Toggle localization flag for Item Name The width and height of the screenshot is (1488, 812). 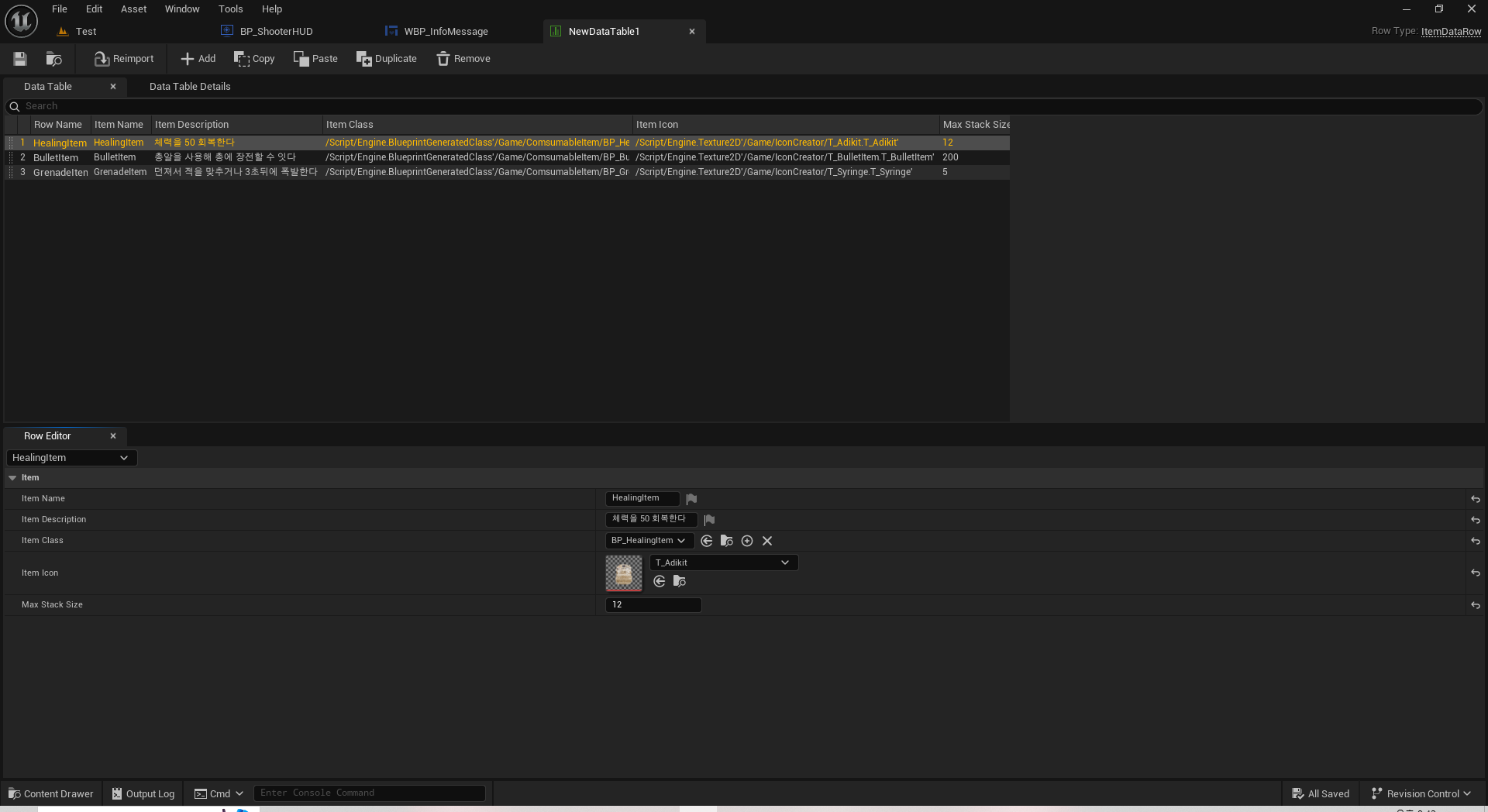pos(691,498)
